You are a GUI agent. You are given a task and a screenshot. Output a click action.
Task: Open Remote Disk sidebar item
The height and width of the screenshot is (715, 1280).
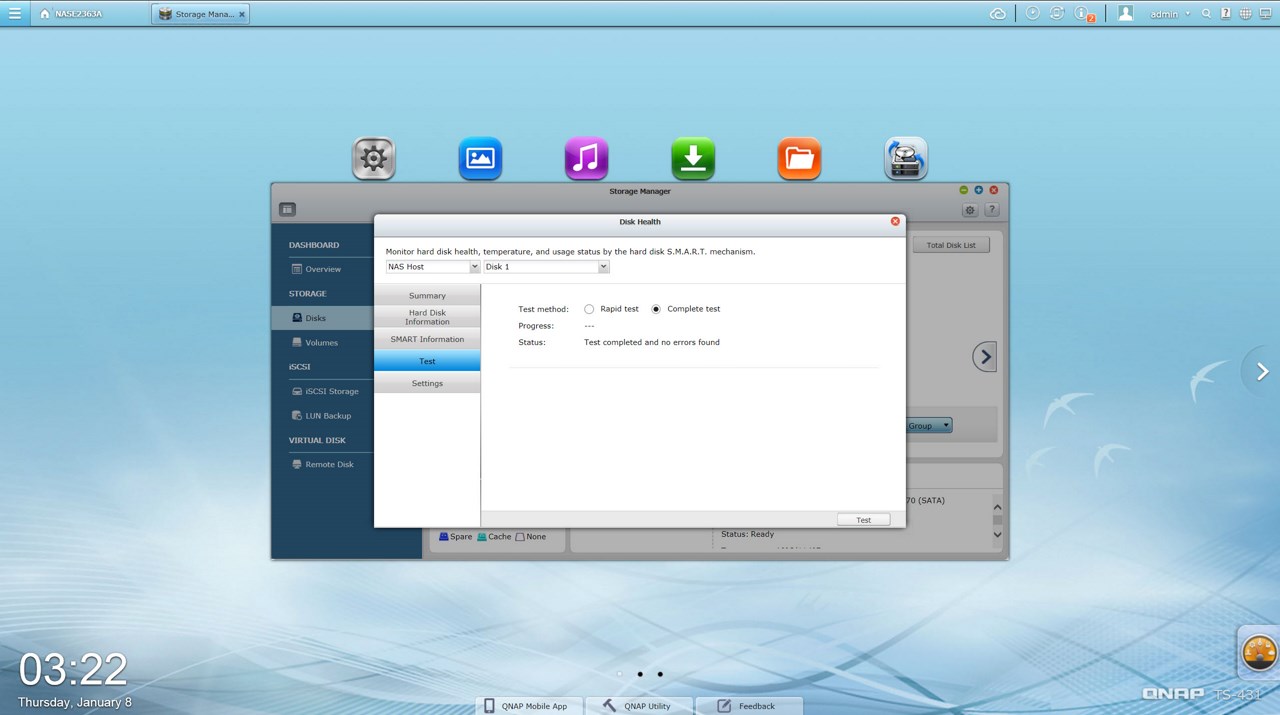tap(322, 464)
